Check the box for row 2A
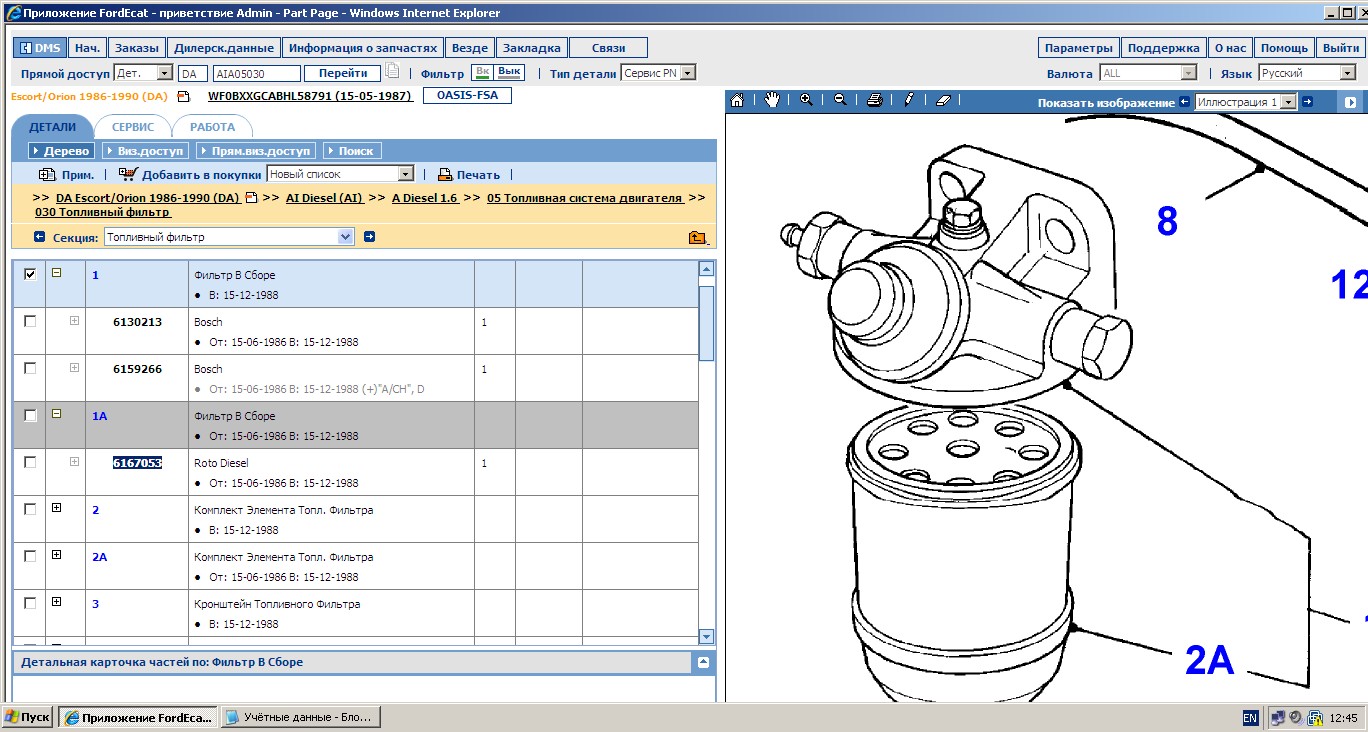The image size is (1368, 732). [30, 556]
